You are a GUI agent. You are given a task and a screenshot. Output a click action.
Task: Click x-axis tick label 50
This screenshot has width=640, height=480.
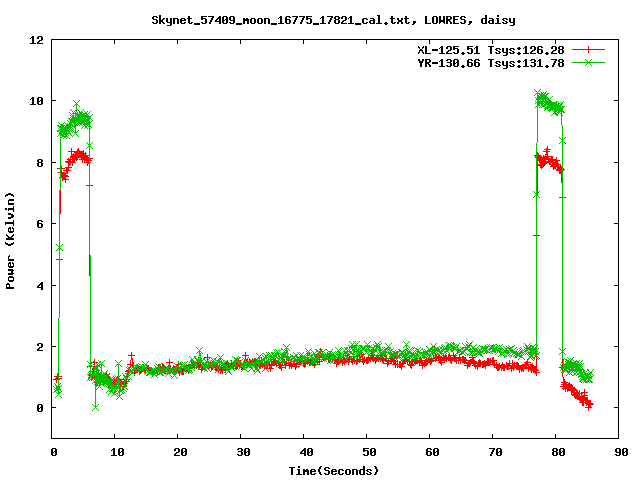369,452
